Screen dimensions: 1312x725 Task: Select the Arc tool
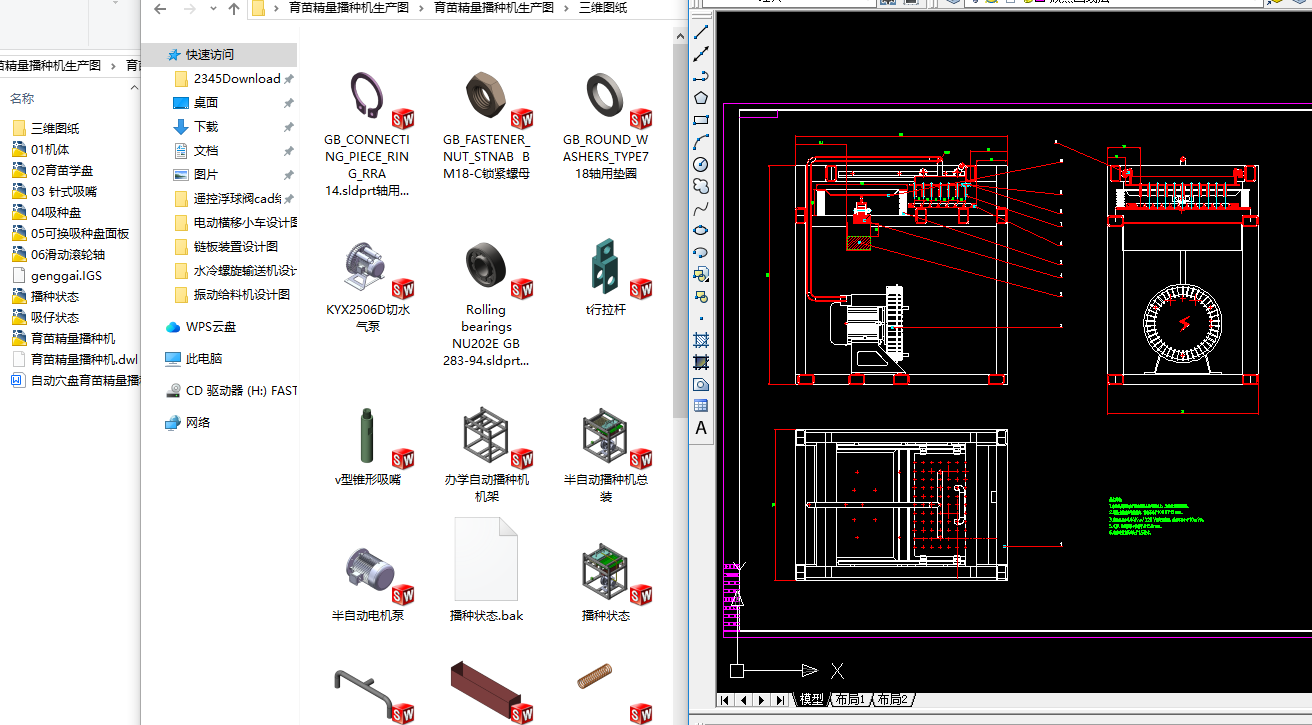pos(701,142)
